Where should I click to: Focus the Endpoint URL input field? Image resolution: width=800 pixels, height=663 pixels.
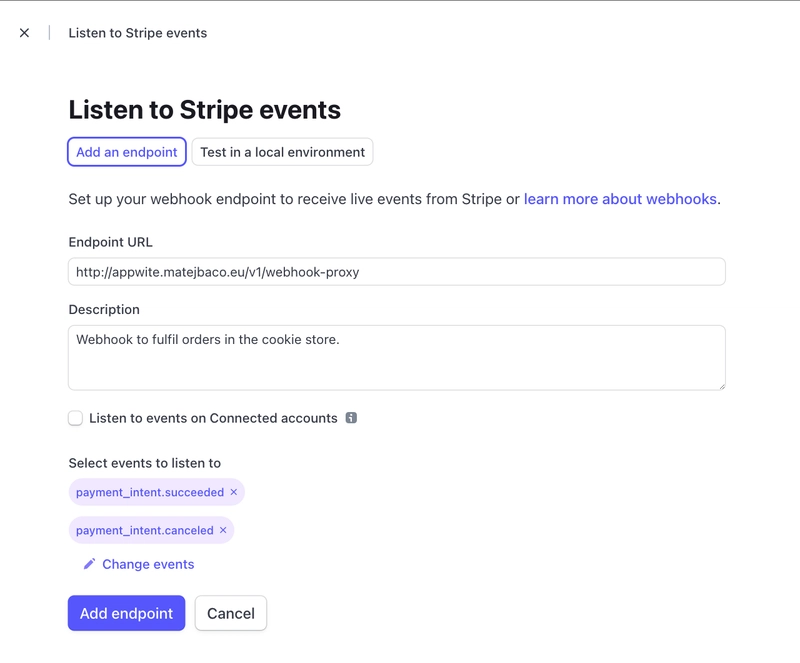click(x=395, y=269)
